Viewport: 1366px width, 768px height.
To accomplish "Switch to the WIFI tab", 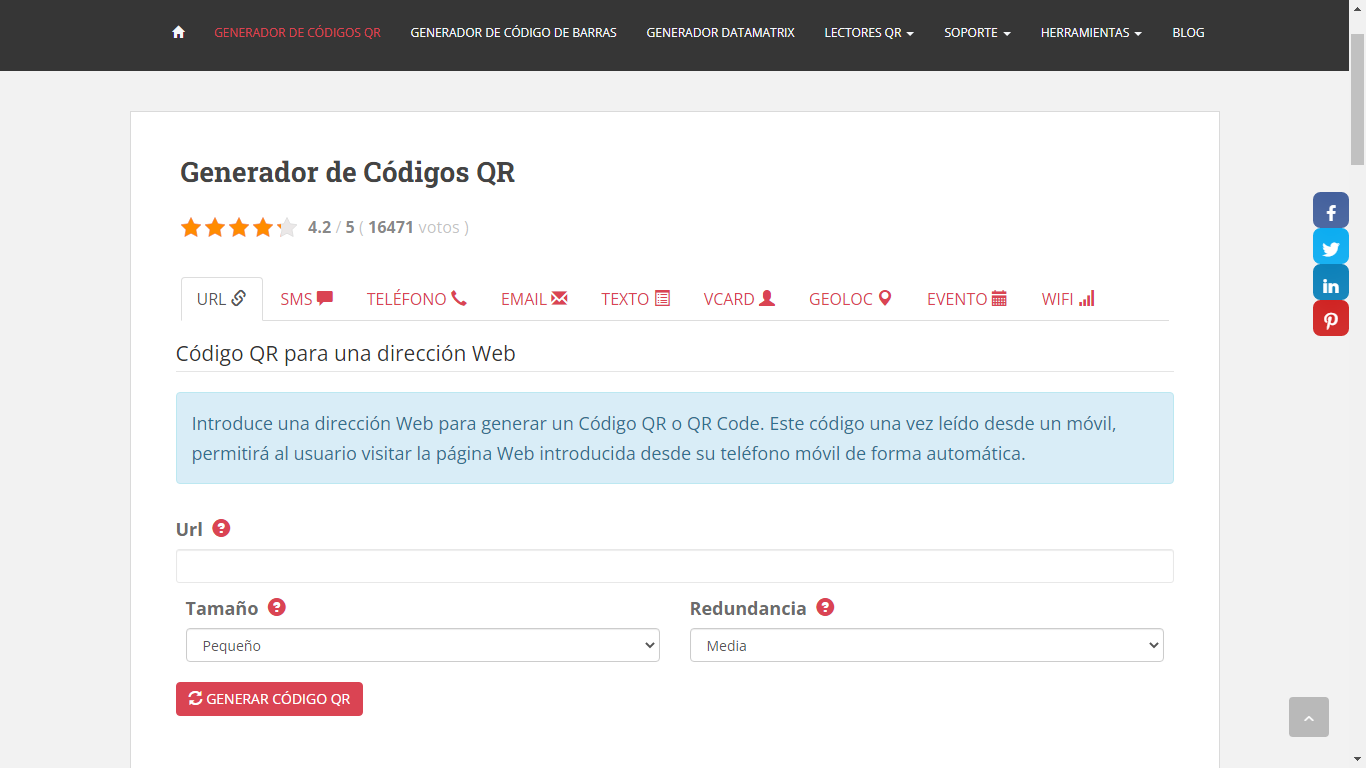I will (x=1067, y=299).
